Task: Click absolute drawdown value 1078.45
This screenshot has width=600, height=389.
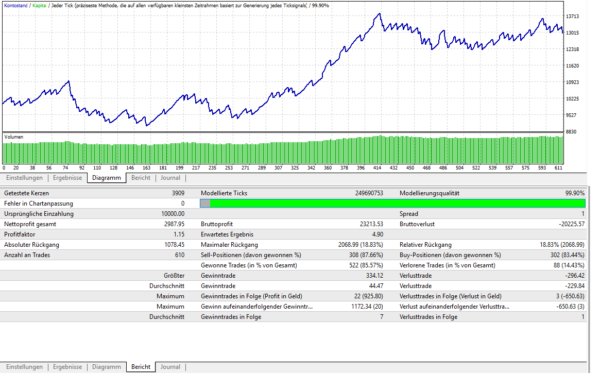Action: [x=174, y=245]
